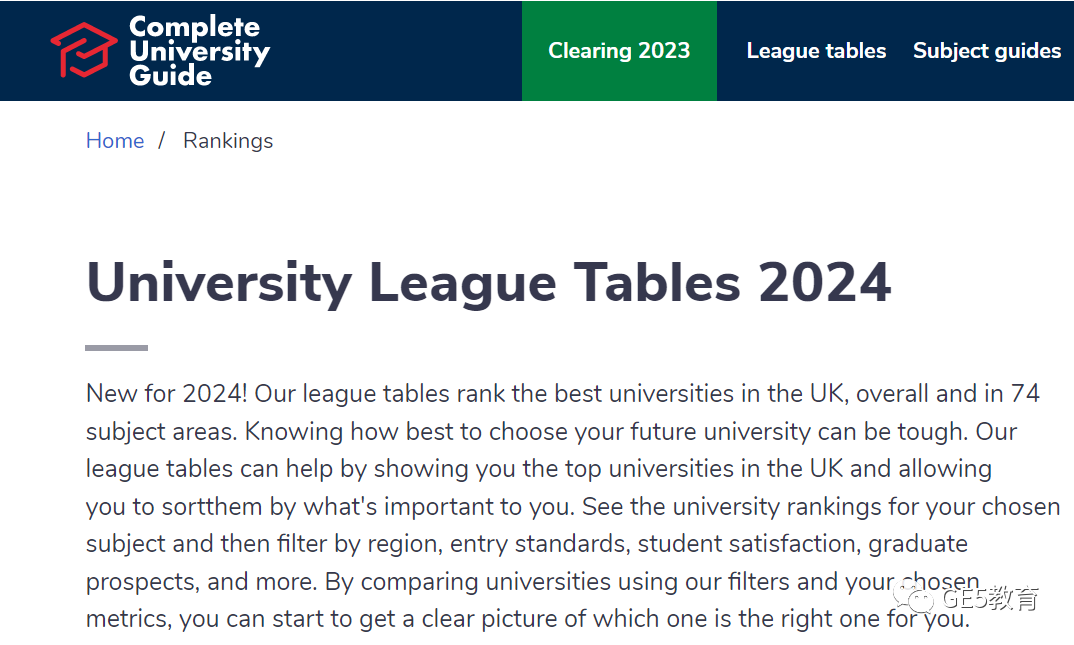Click the grey divider line under heading

click(x=116, y=348)
